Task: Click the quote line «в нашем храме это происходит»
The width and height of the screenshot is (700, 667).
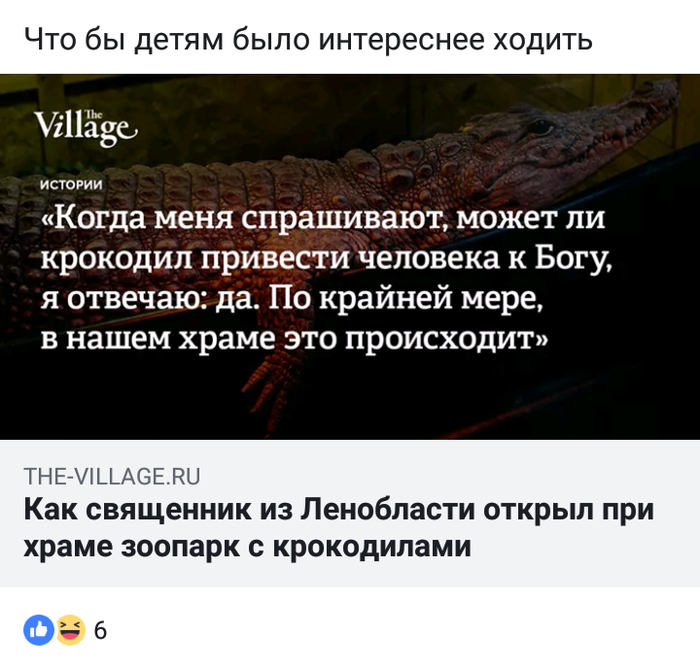Action: [x=294, y=338]
